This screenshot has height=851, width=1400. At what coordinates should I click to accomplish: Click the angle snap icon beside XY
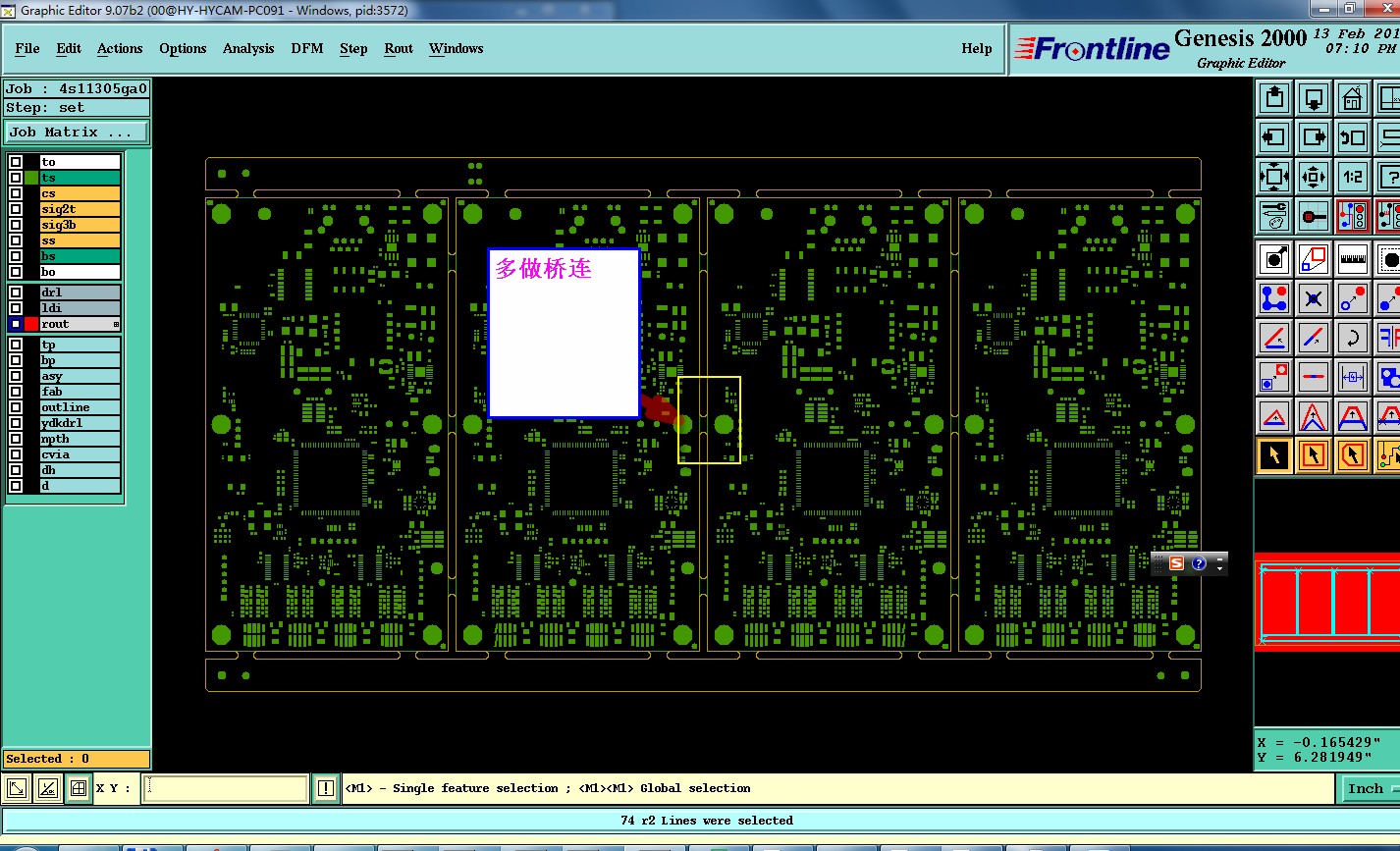(x=47, y=788)
